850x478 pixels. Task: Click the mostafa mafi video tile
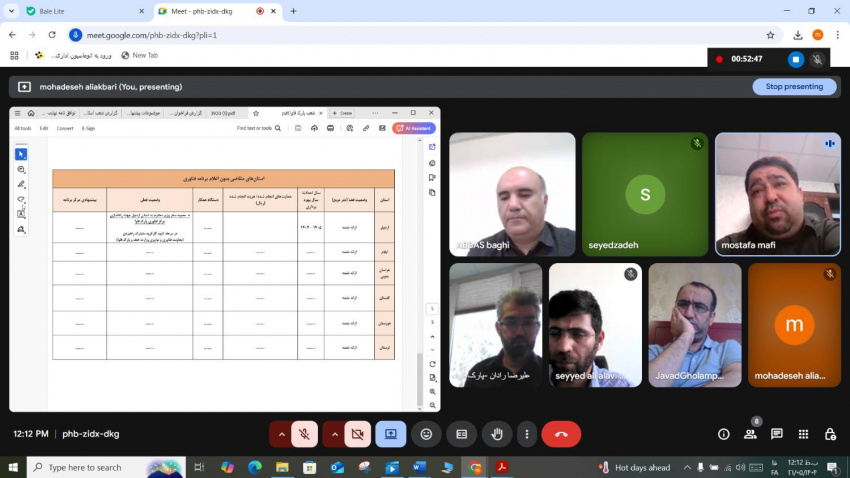[778, 194]
